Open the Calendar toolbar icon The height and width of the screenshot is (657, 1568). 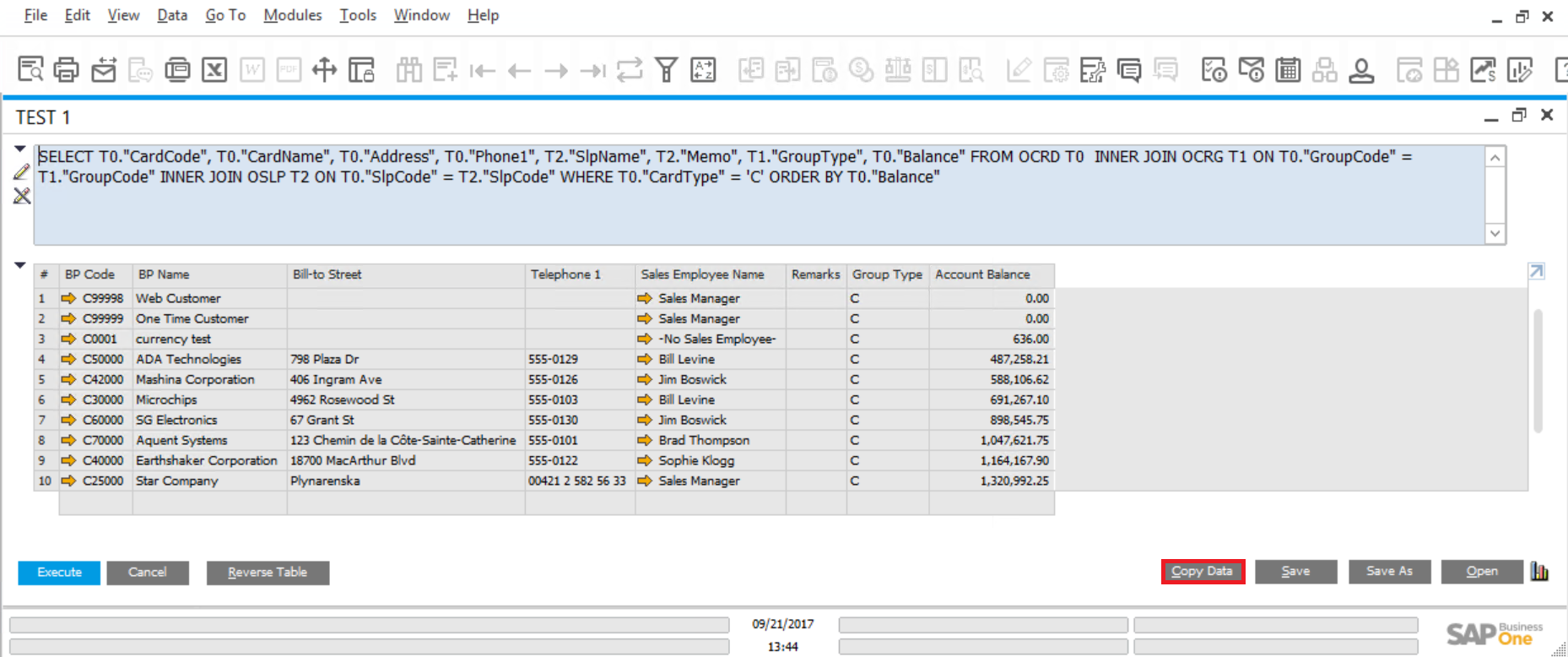(x=1288, y=69)
